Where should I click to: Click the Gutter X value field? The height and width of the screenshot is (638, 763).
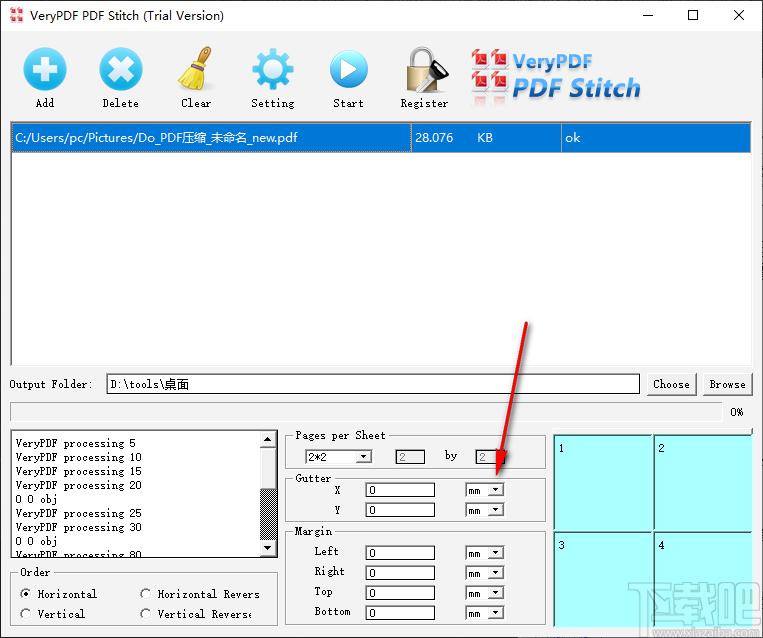(x=400, y=490)
